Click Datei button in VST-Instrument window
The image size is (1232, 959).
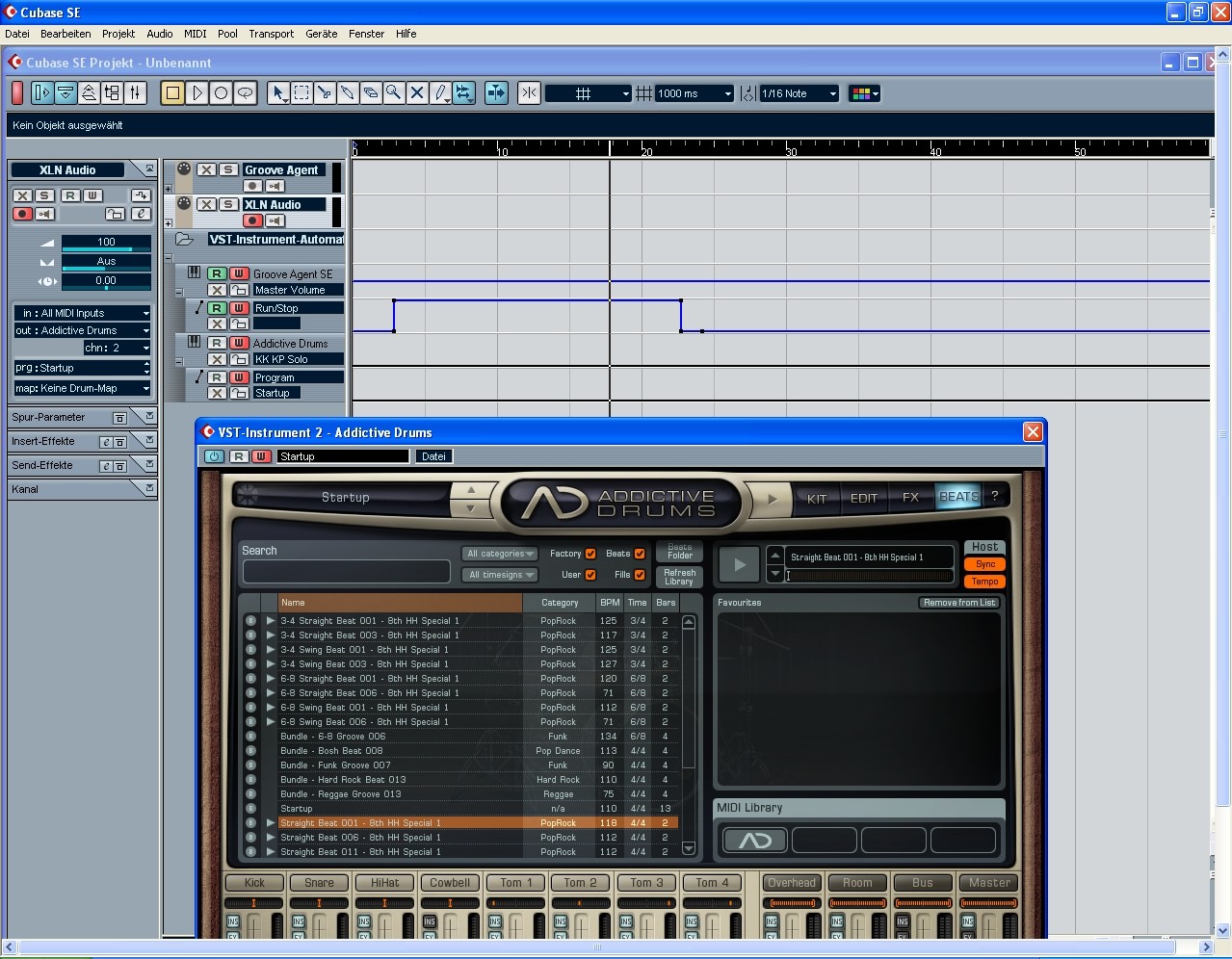coord(433,456)
